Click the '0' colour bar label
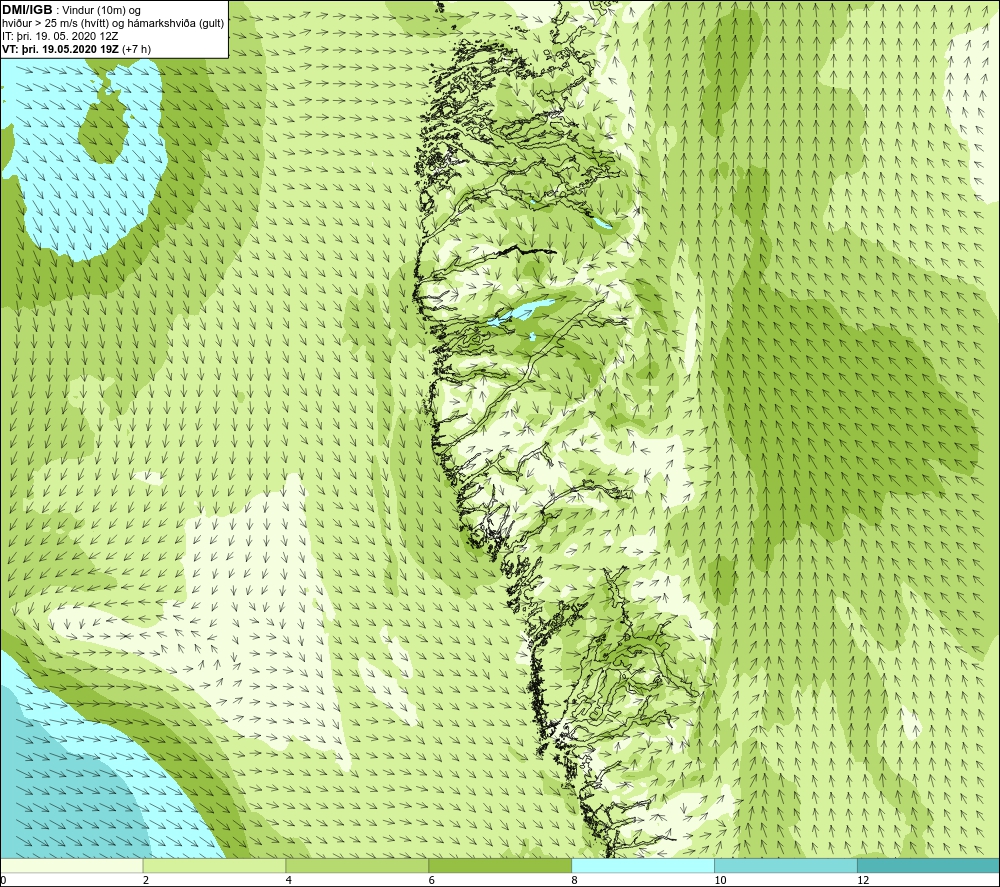The height and width of the screenshot is (887, 1000). coord(3,880)
